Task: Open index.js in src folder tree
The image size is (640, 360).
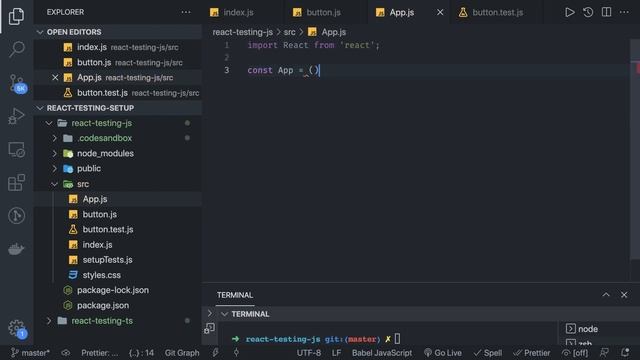Action: pos(118,244)
